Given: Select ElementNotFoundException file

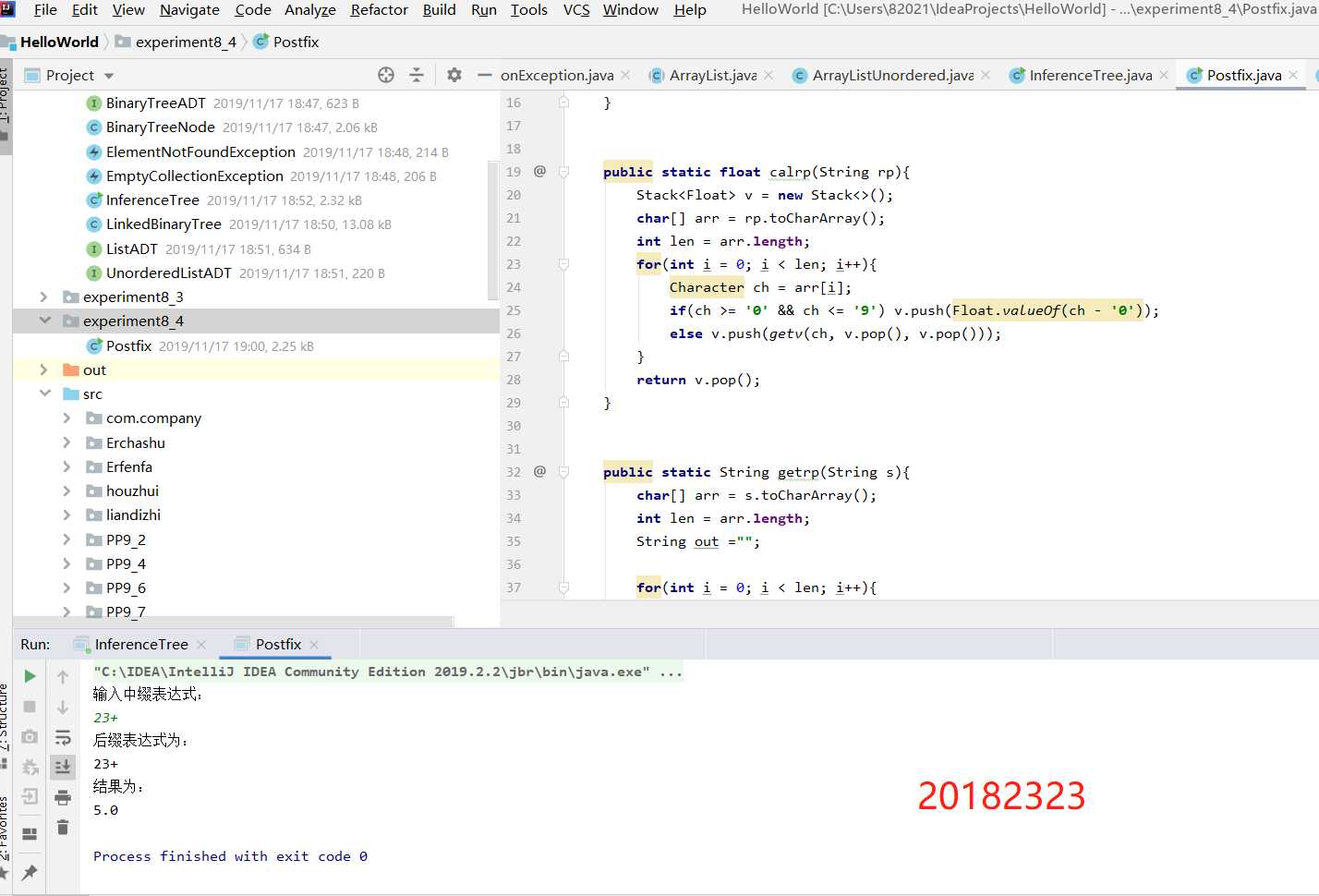Looking at the screenshot, I should pos(200,151).
